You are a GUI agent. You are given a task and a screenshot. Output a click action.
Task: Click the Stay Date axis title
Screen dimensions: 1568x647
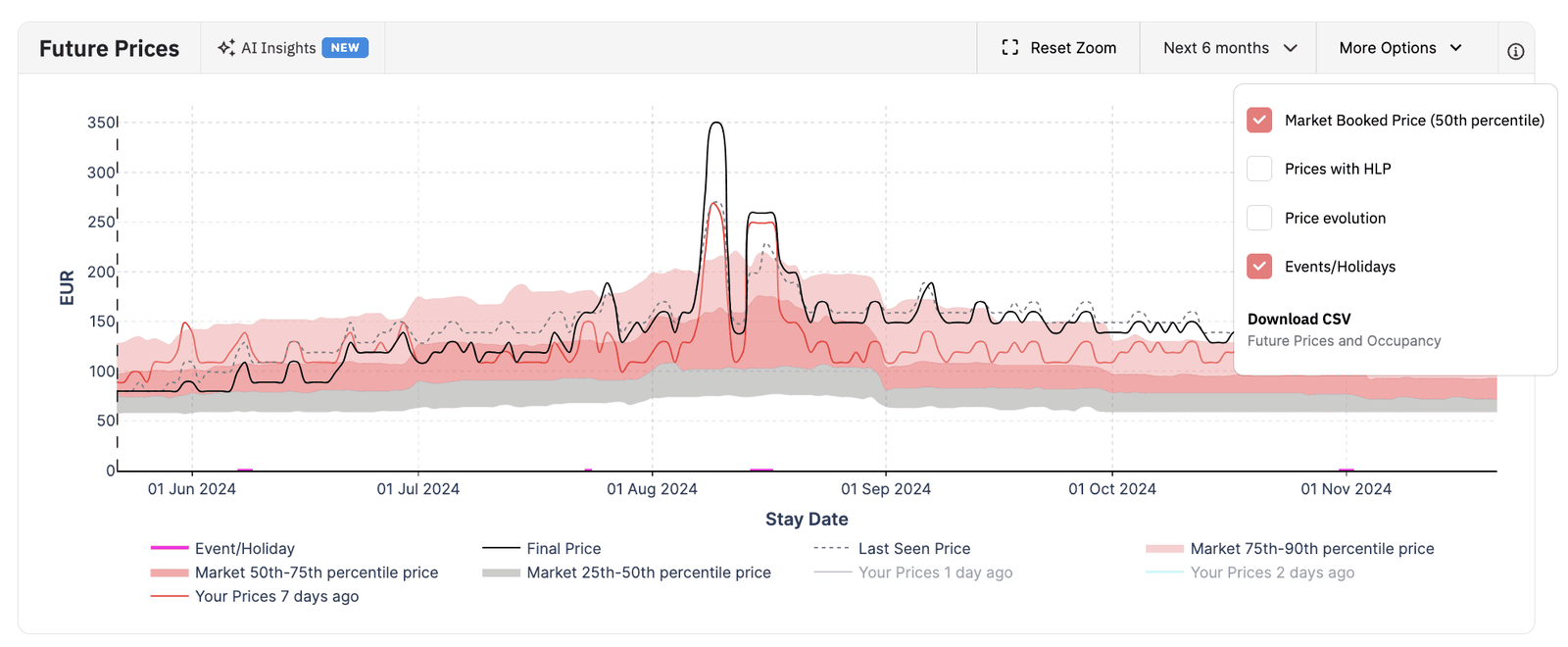(807, 520)
